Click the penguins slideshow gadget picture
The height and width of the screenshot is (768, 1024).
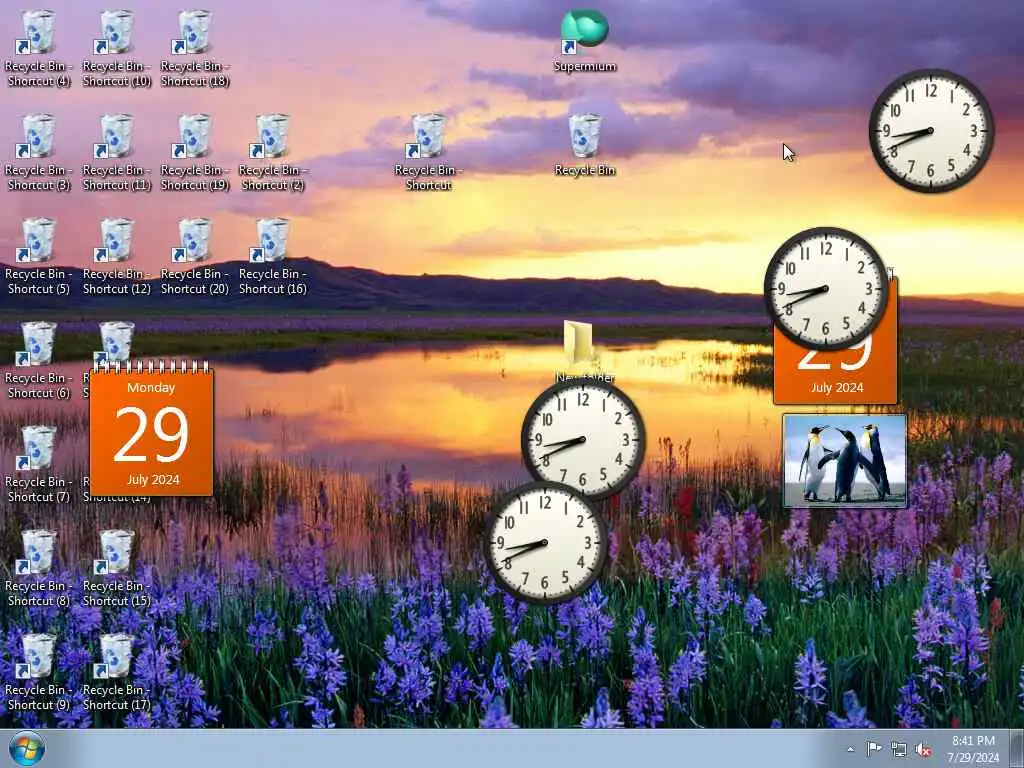[x=844, y=460]
